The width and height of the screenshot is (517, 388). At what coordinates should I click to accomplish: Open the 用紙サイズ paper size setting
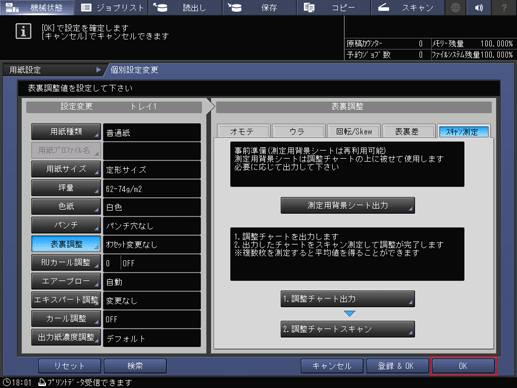[66, 169]
